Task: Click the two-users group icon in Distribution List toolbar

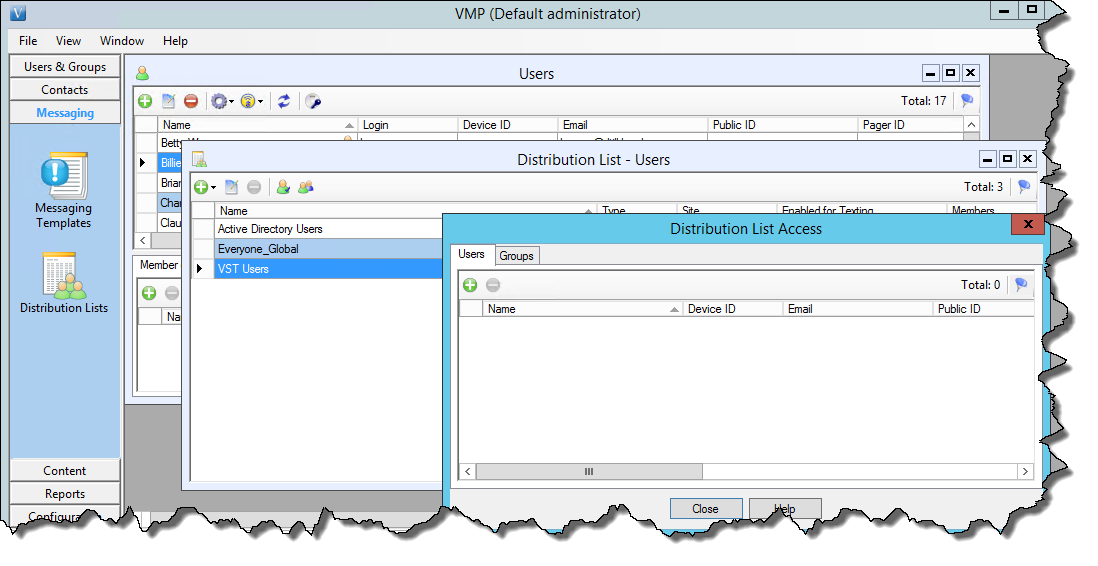Action: [x=305, y=187]
